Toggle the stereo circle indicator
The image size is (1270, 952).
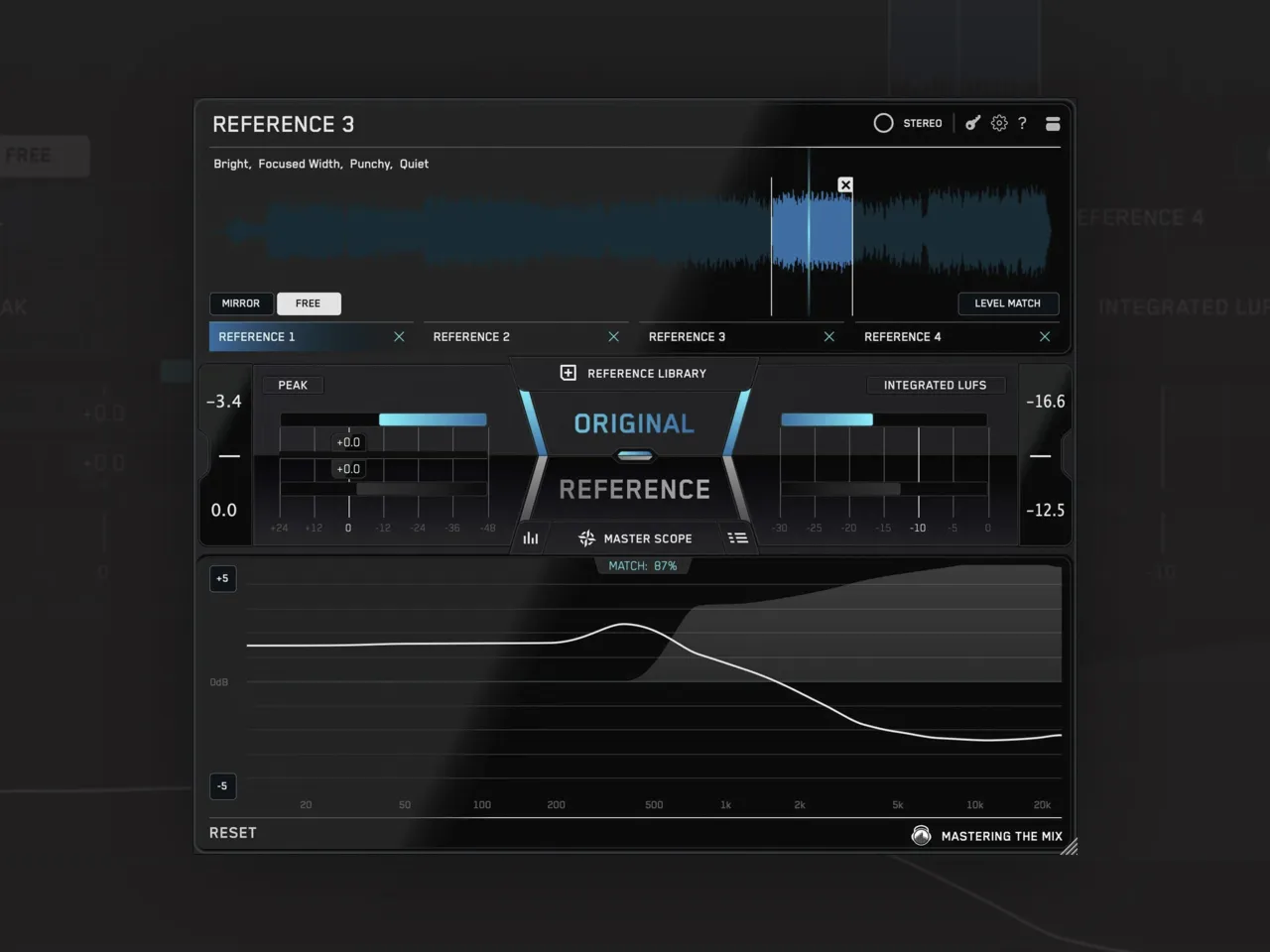coord(883,123)
